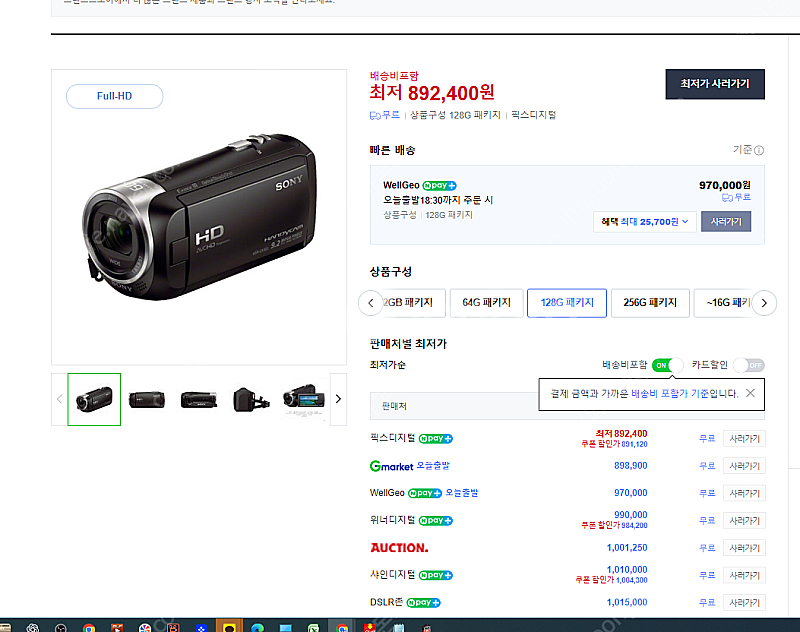Image resolution: width=800 pixels, height=632 pixels.
Task: Click 사러가기 in the Gmarket row
Action: [744, 466]
